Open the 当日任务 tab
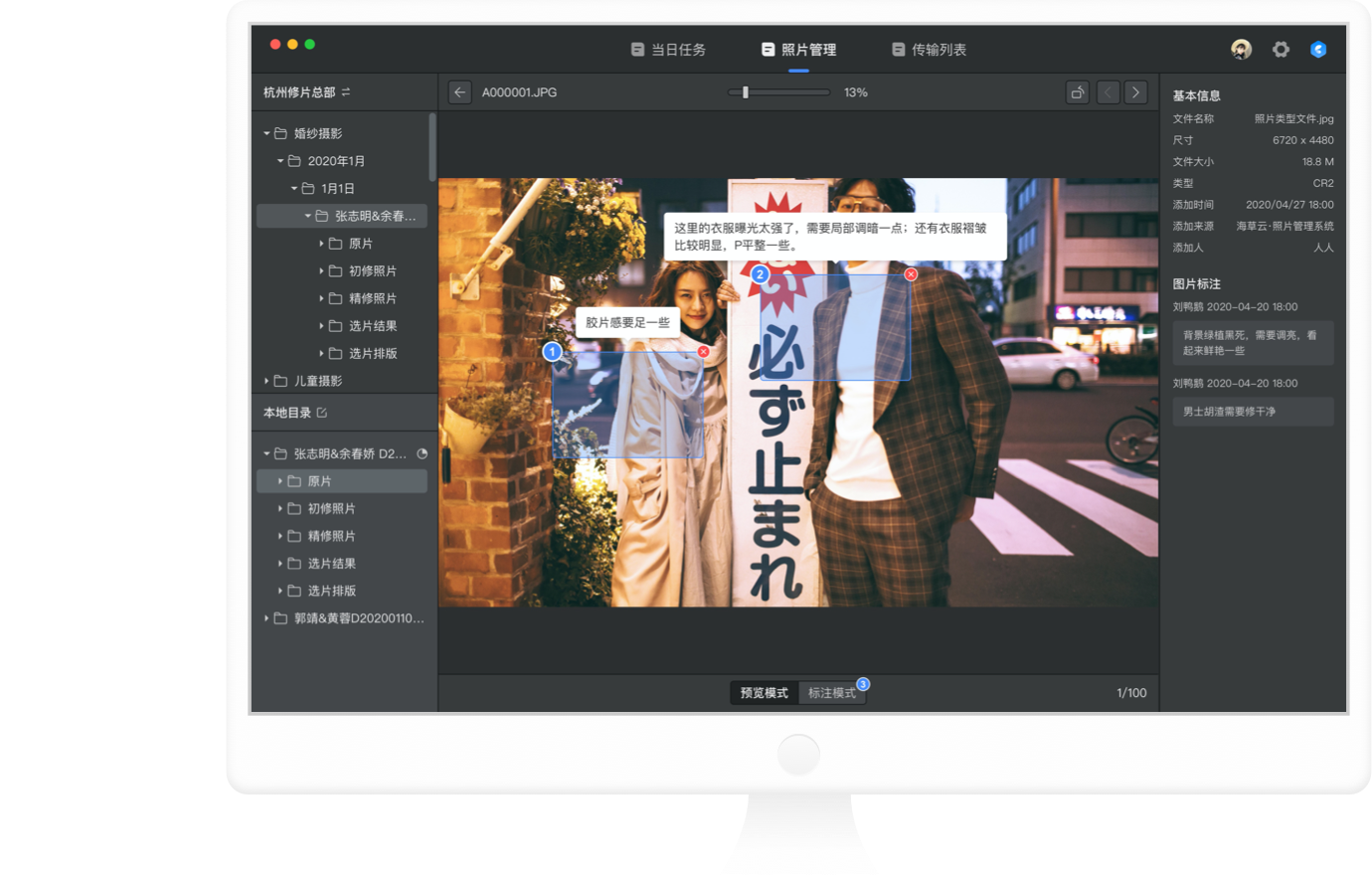Viewport: 1372px width, 875px height. [x=668, y=50]
